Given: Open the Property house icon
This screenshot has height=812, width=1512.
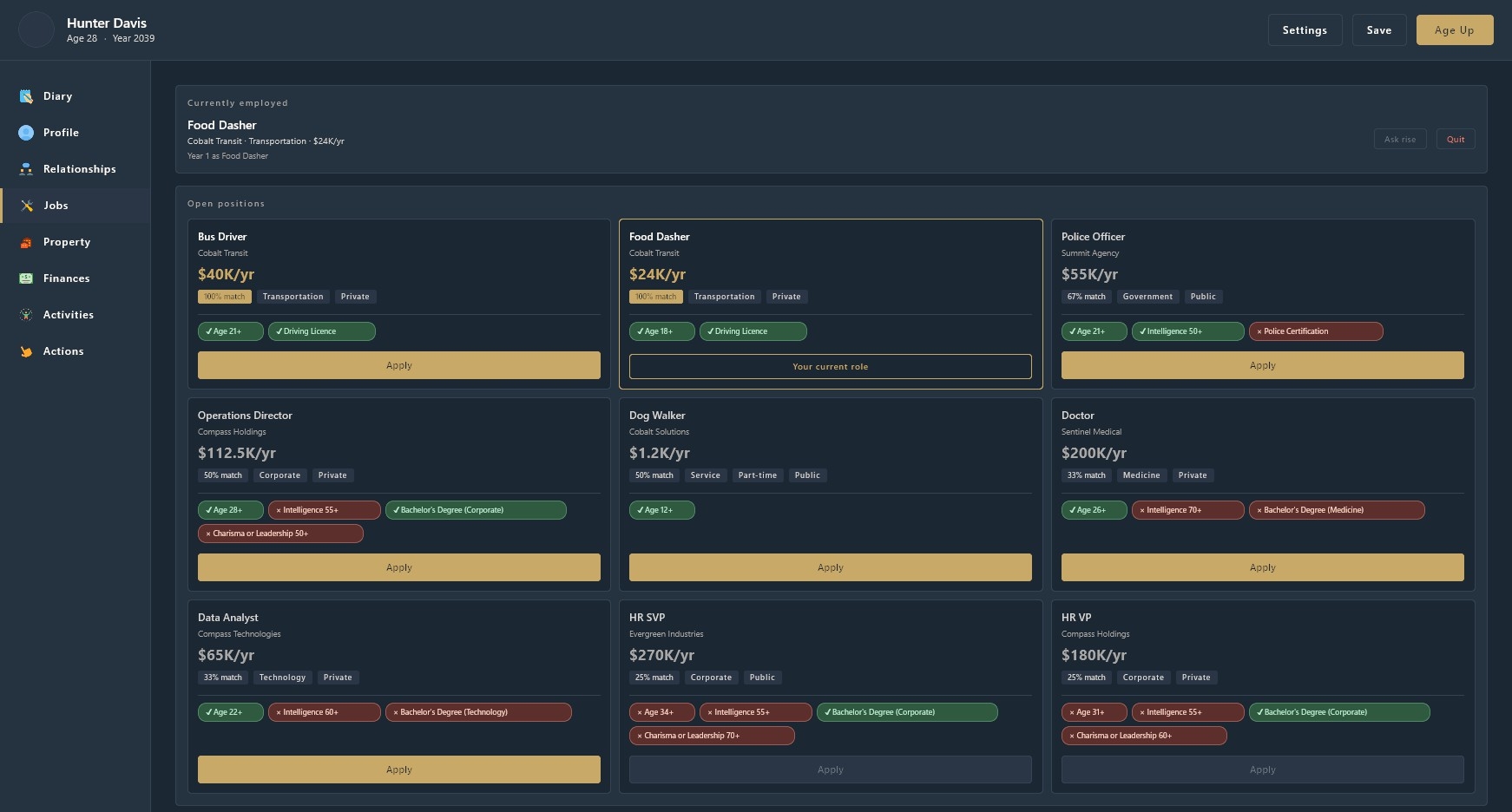Looking at the screenshot, I should 26,242.
